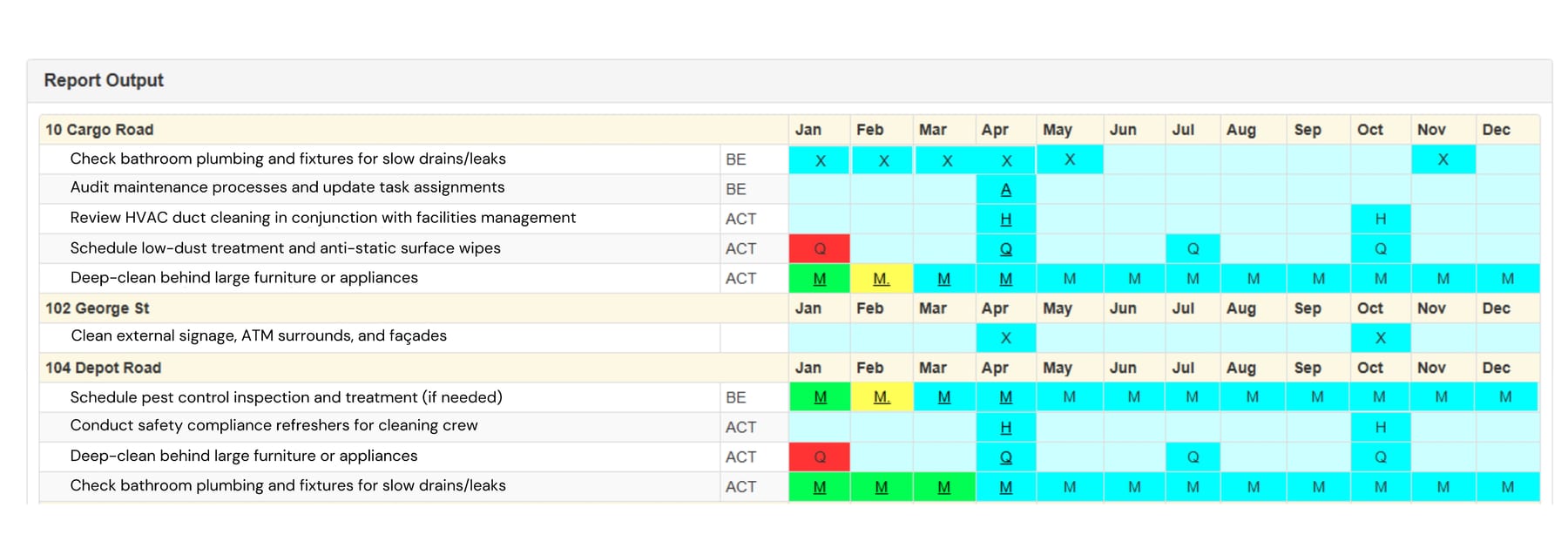Open the March M link for Deep-clean under 10 Cargo Road

[x=943, y=279]
